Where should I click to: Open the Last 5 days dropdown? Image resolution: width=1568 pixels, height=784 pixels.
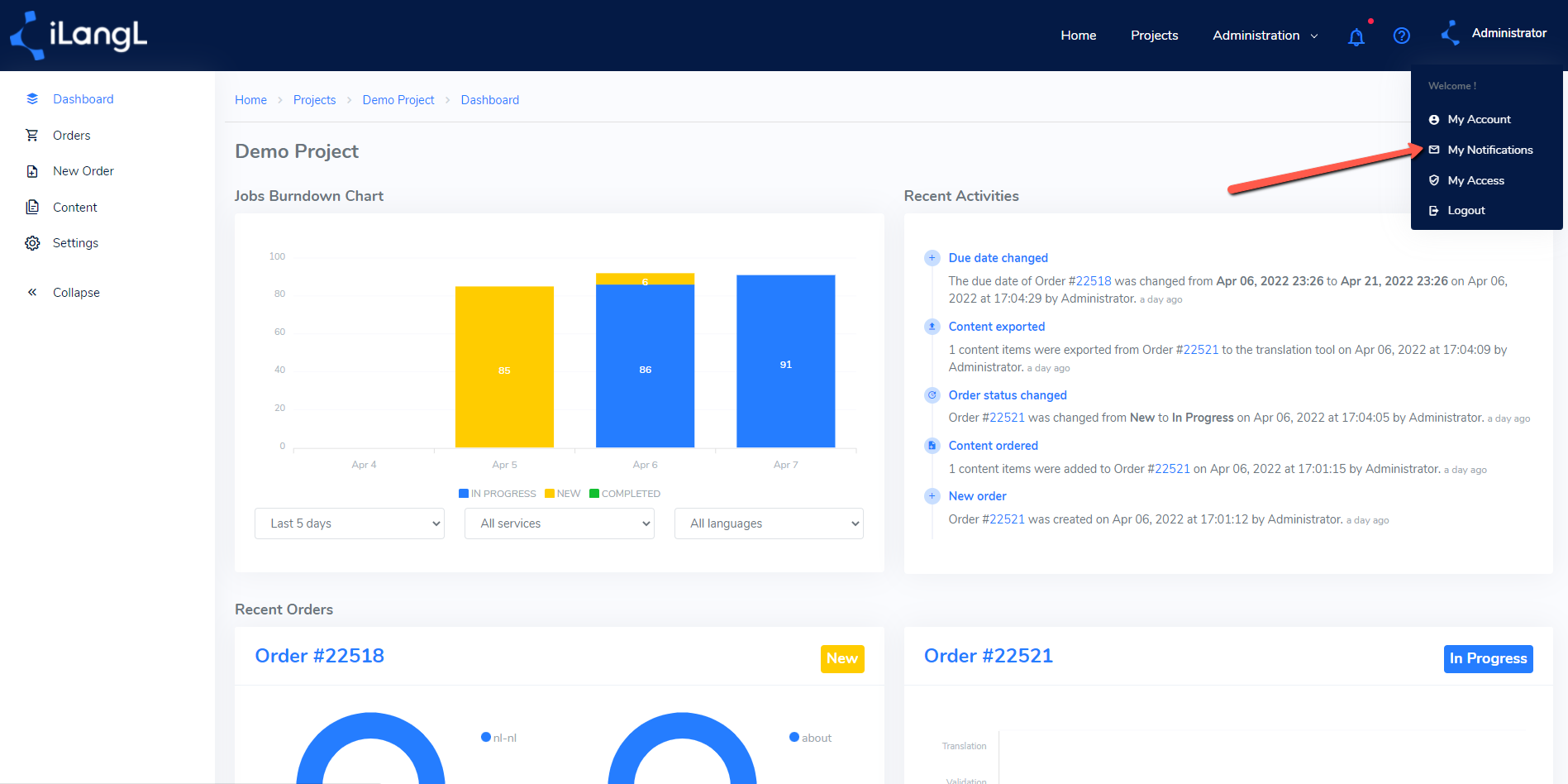350,523
